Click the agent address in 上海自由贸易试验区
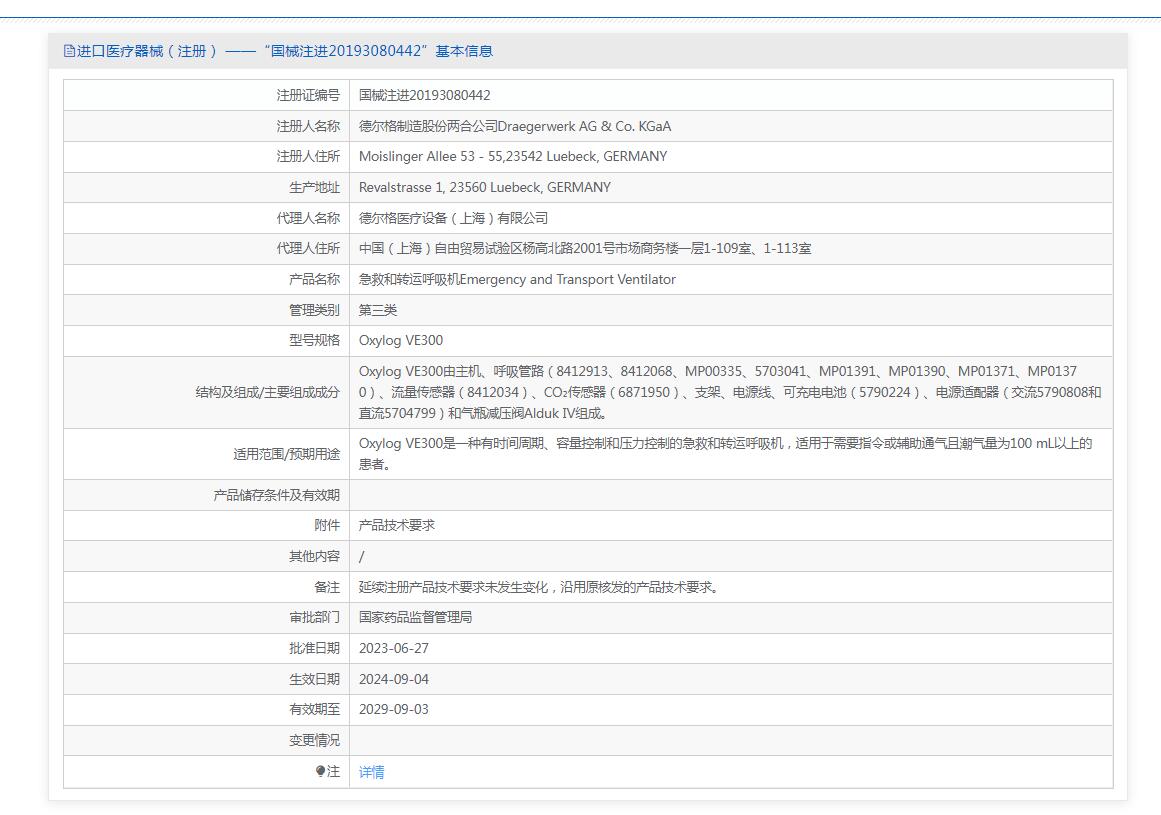Image resolution: width=1161 pixels, height=815 pixels. 585,248
